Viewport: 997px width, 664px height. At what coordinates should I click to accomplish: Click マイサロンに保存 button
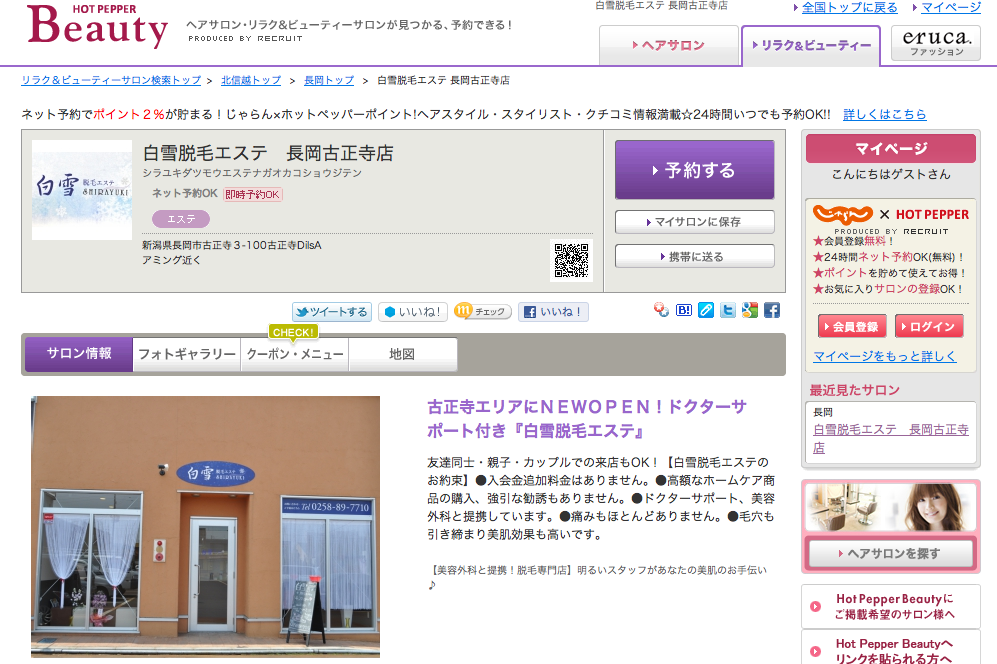click(694, 222)
